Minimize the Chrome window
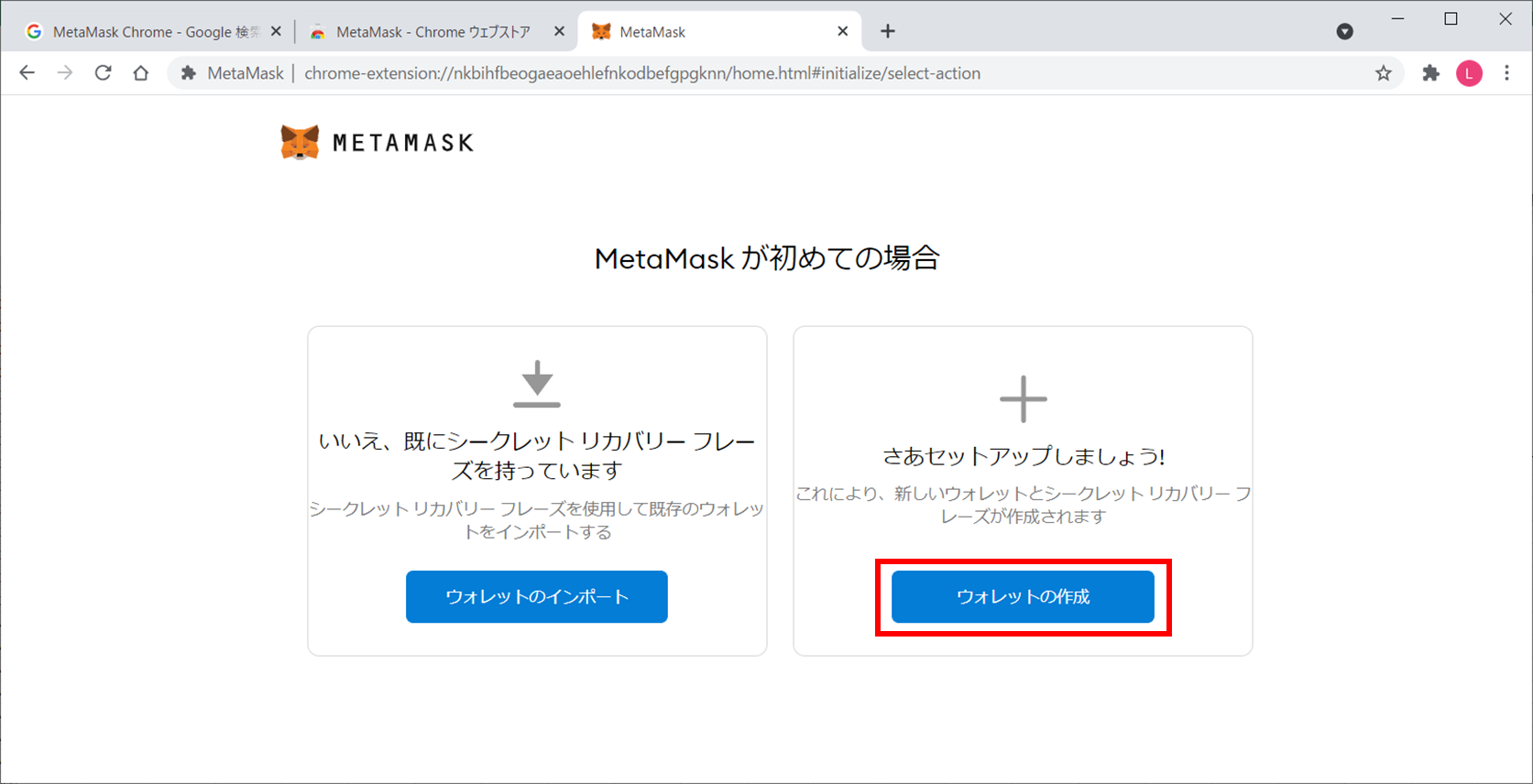 point(1397,18)
